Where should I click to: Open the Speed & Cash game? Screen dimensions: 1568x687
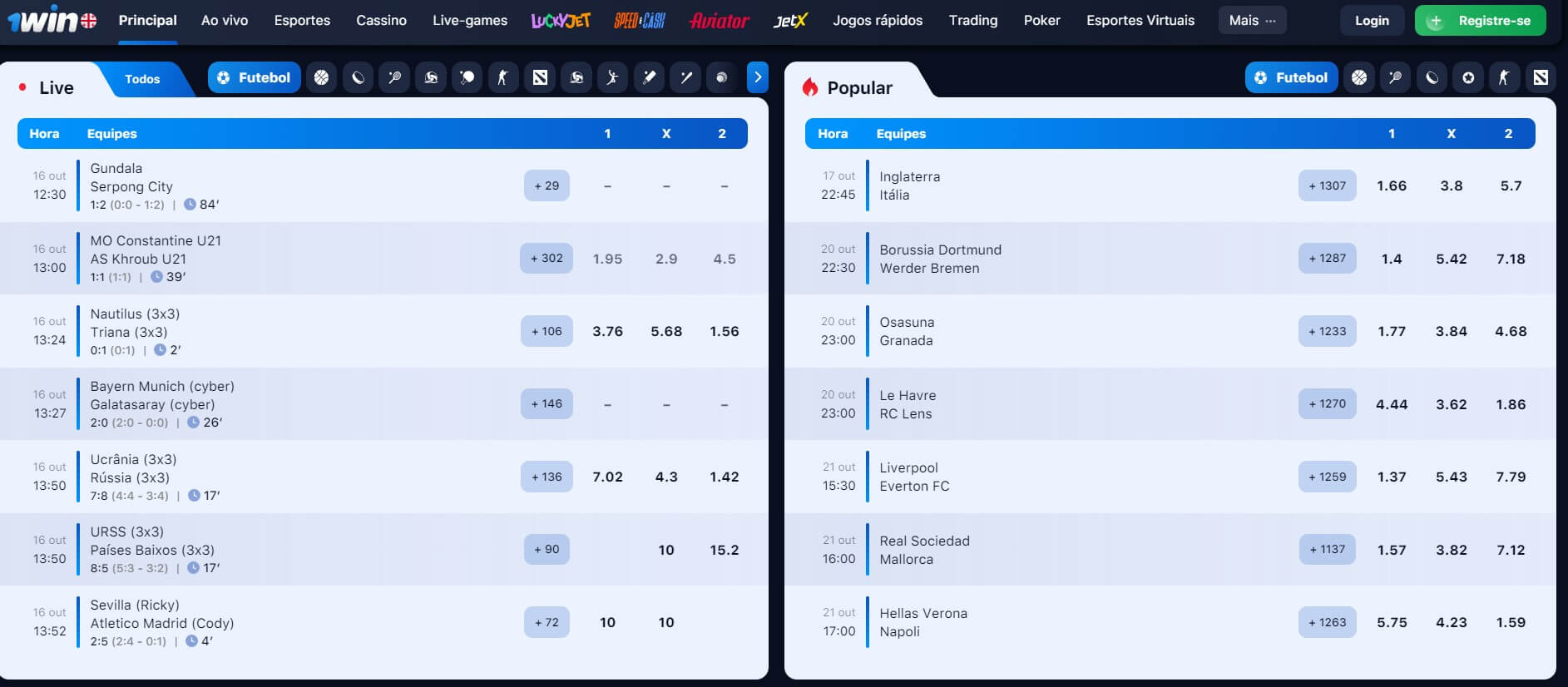click(x=639, y=20)
